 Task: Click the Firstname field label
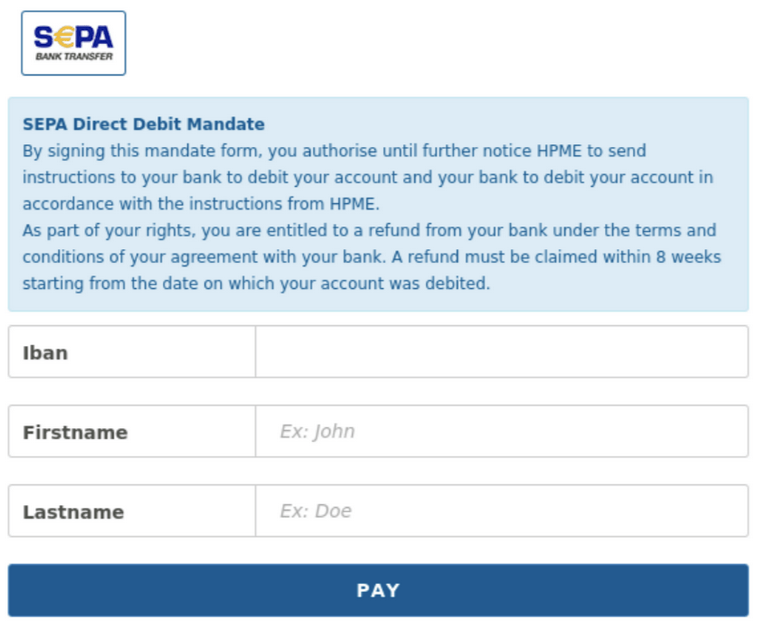pos(75,432)
